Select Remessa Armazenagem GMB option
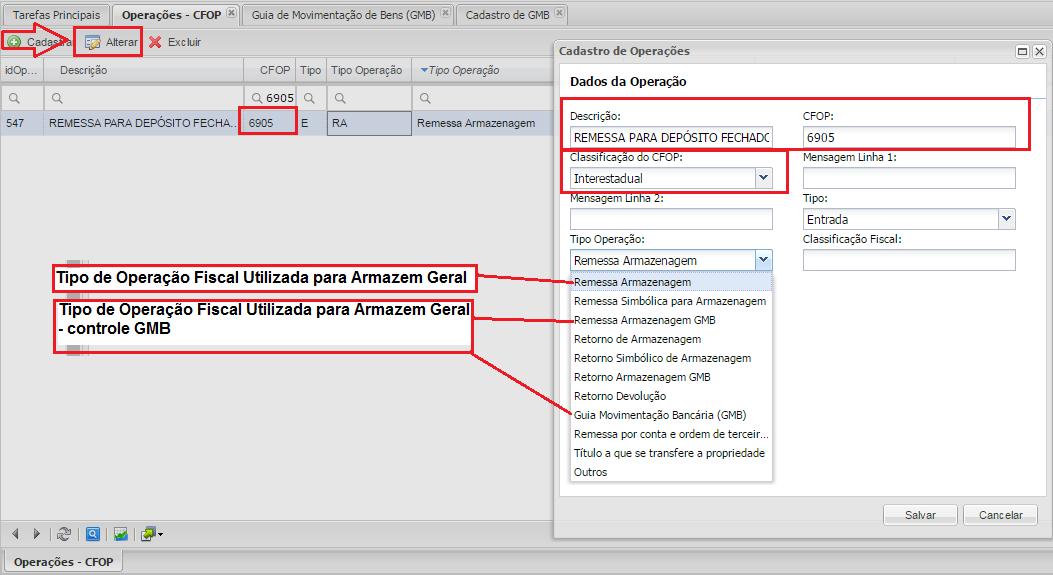Viewport: 1053px width, 575px height. pos(672,320)
